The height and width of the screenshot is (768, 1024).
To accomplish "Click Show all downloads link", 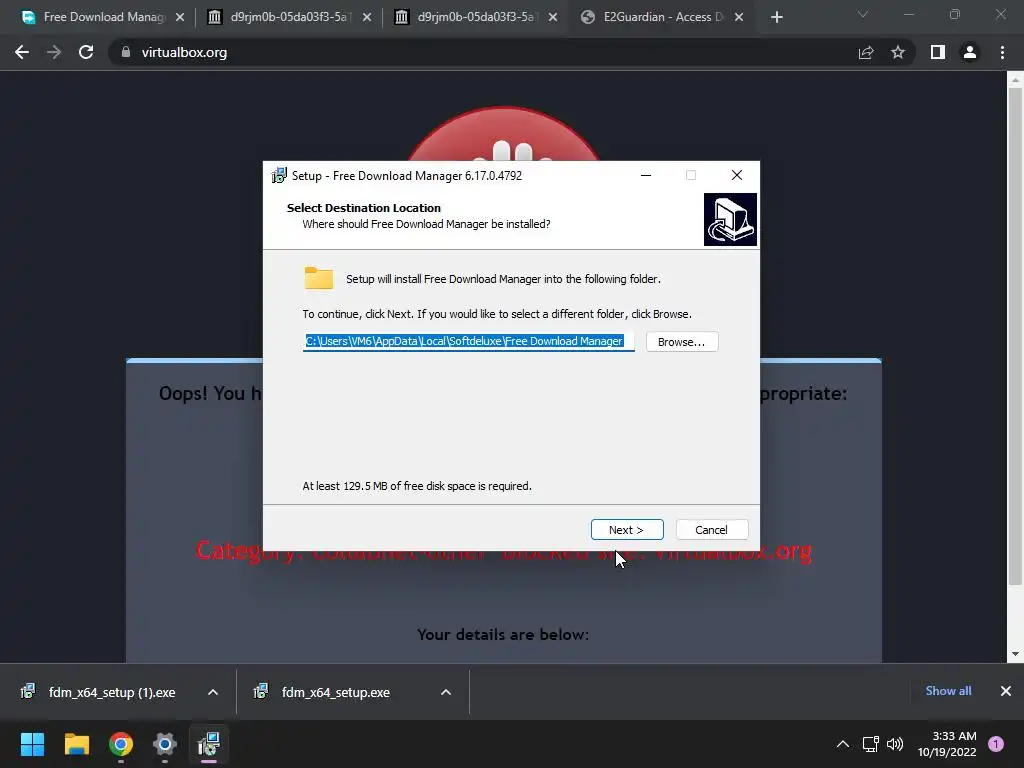I will 948,691.
